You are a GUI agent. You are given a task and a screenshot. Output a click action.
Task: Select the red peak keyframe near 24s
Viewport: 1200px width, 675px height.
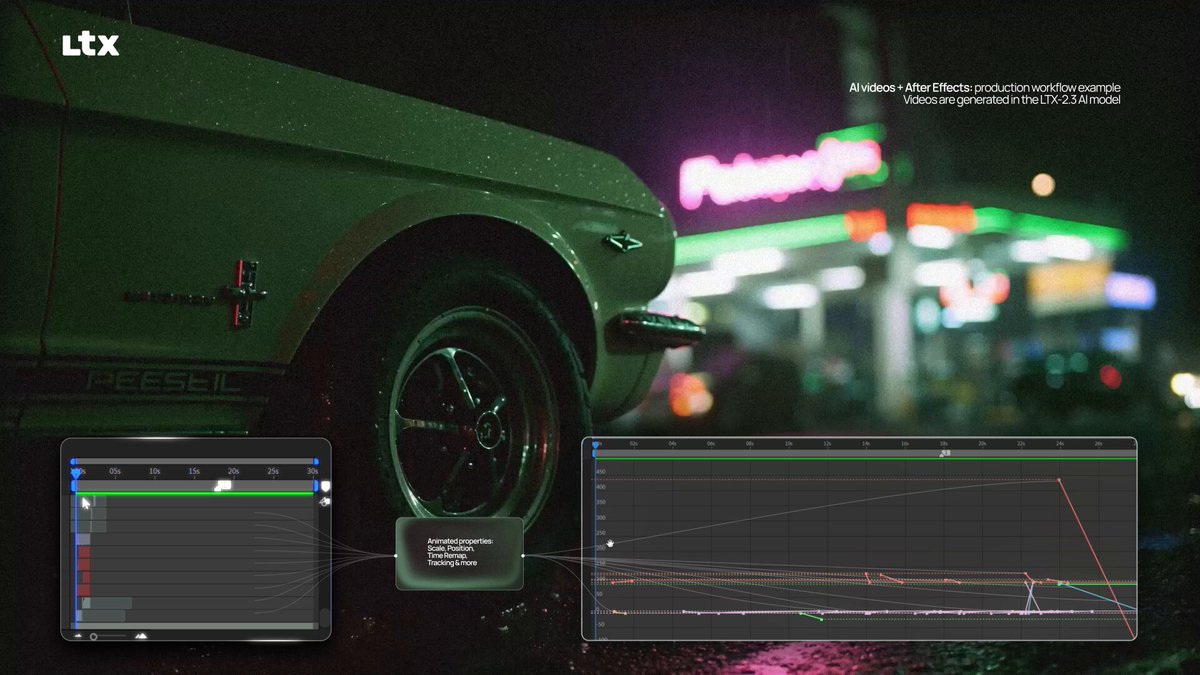pos(1059,480)
